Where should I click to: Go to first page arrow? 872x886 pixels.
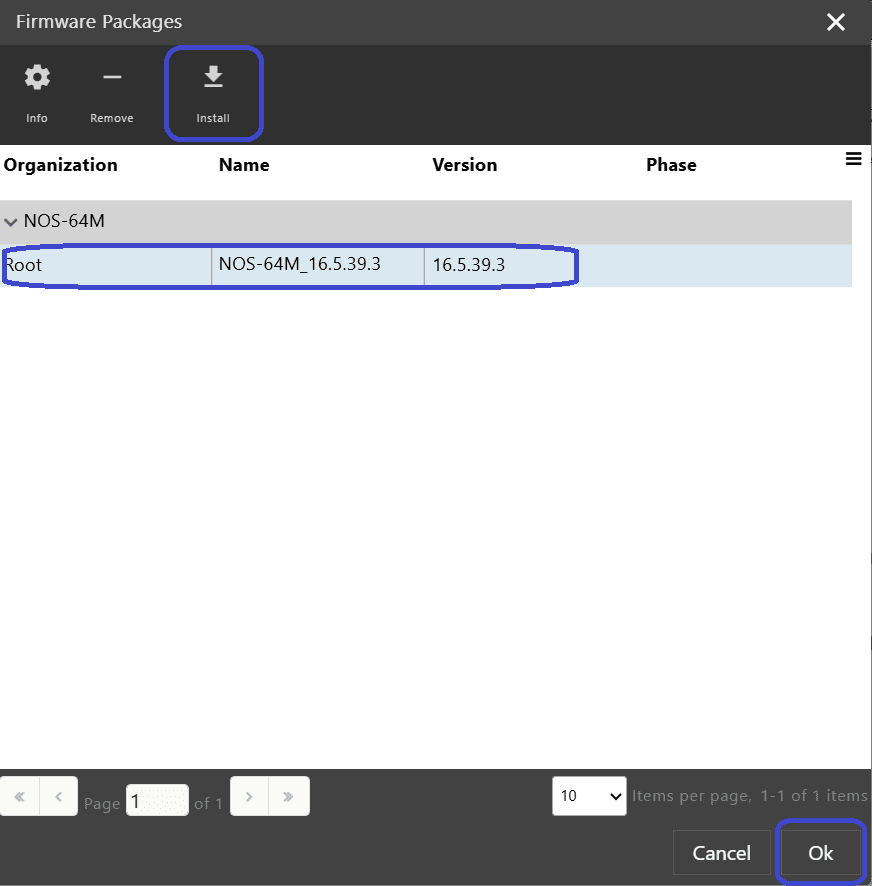(19, 797)
